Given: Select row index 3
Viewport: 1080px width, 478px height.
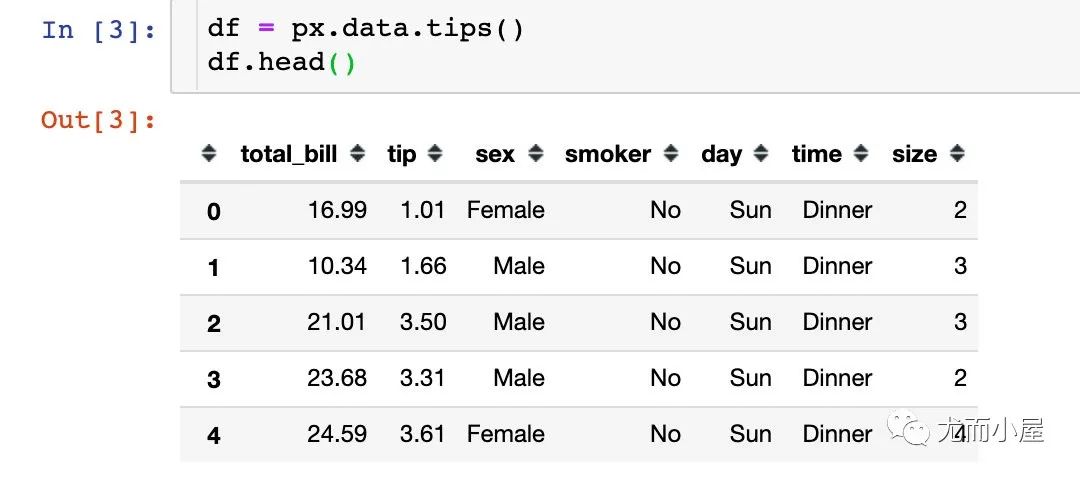Looking at the screenshot, I should (213, 379).
